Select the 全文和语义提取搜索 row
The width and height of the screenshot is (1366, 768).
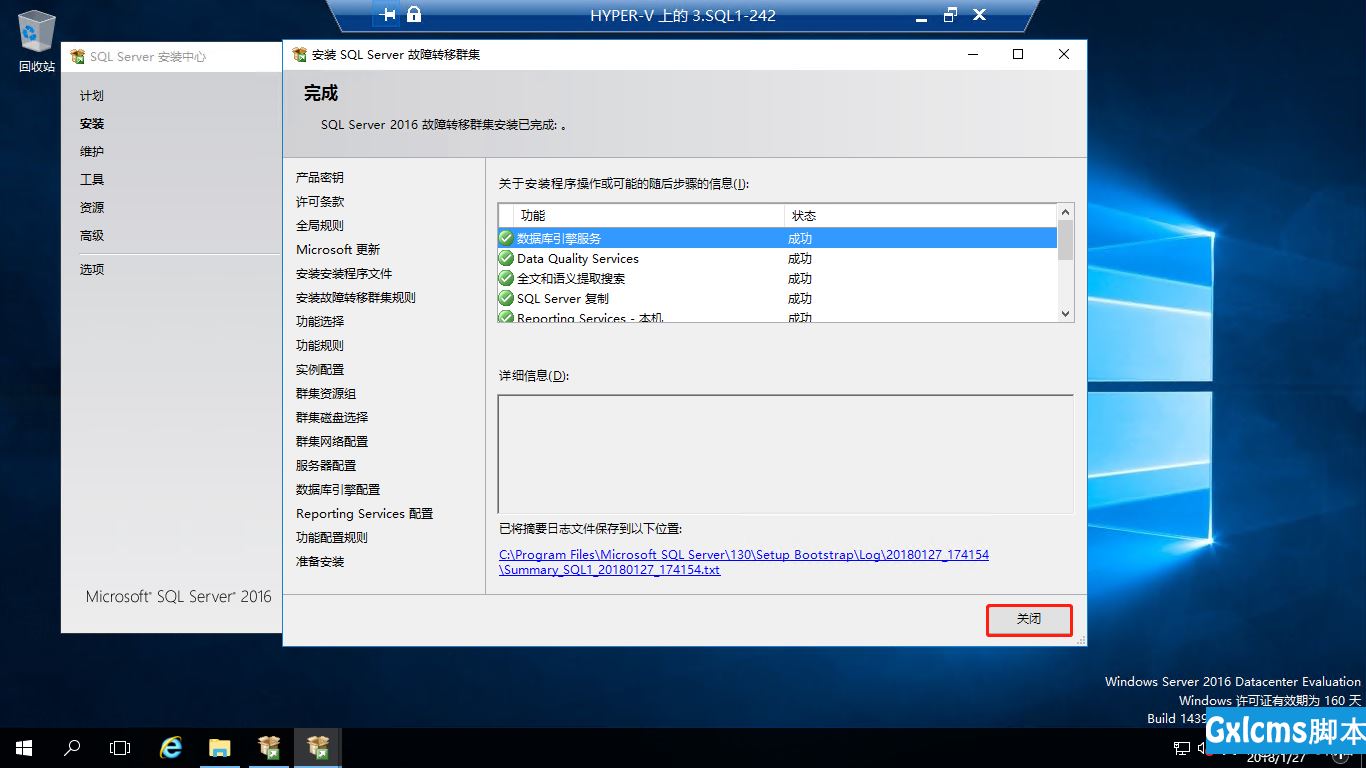click(777, 278)
